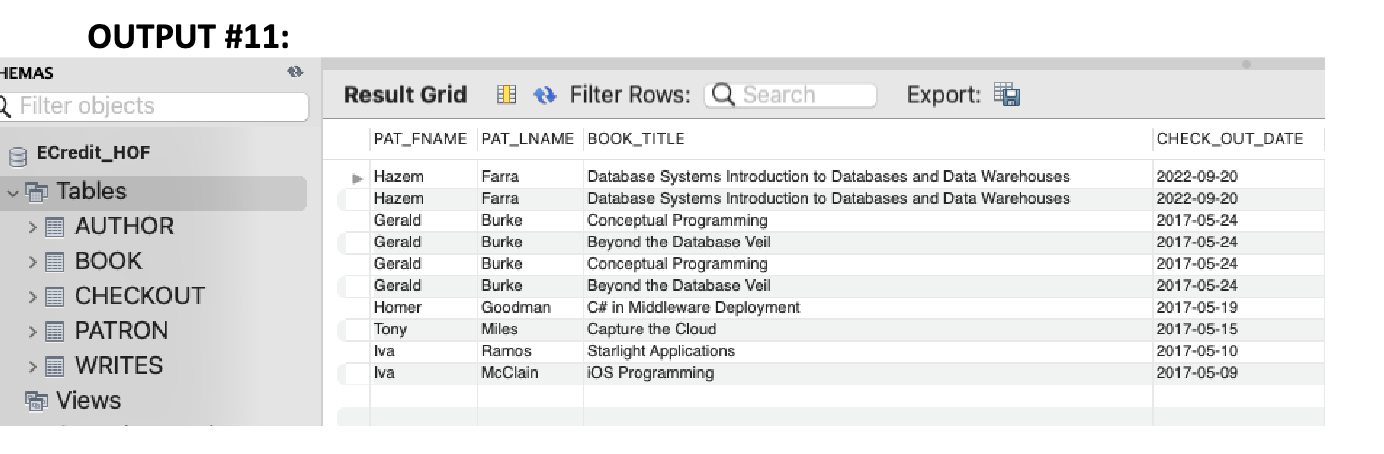Select the Capture the Cloud cell
The width and height of the screenshot is (1384, 454).
[651, 329]
